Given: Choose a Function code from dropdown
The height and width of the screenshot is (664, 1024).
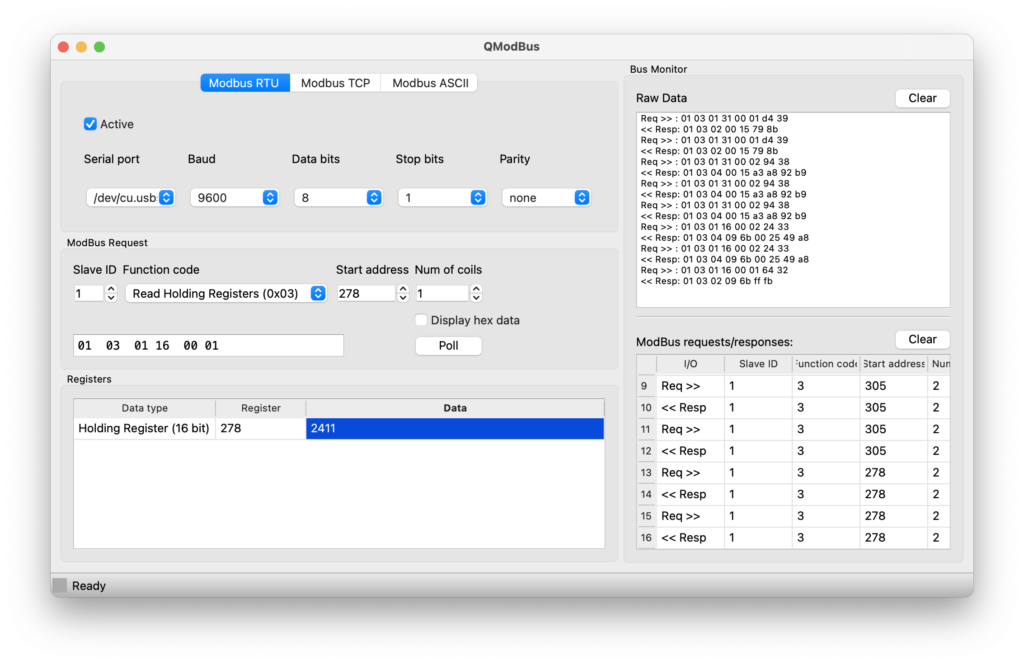Looking at the screenshot, I should [226, 294].
